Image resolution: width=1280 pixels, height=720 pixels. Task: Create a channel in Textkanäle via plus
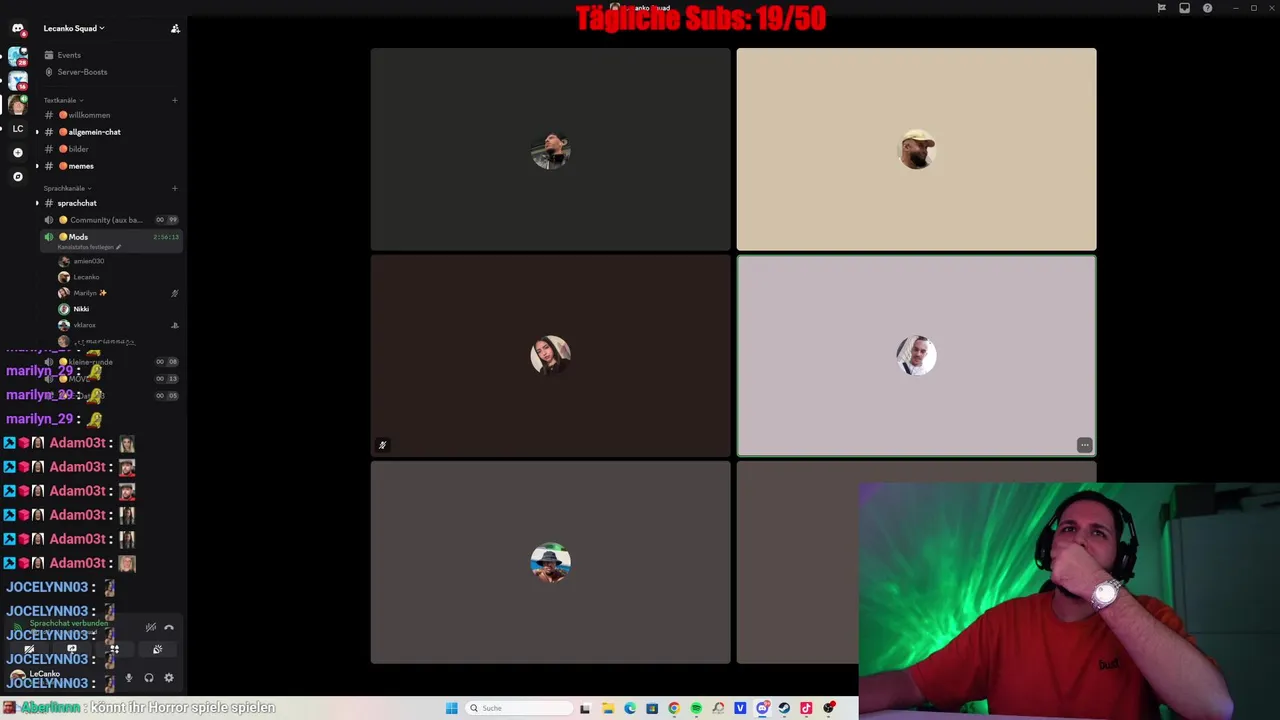coord(175,100)
